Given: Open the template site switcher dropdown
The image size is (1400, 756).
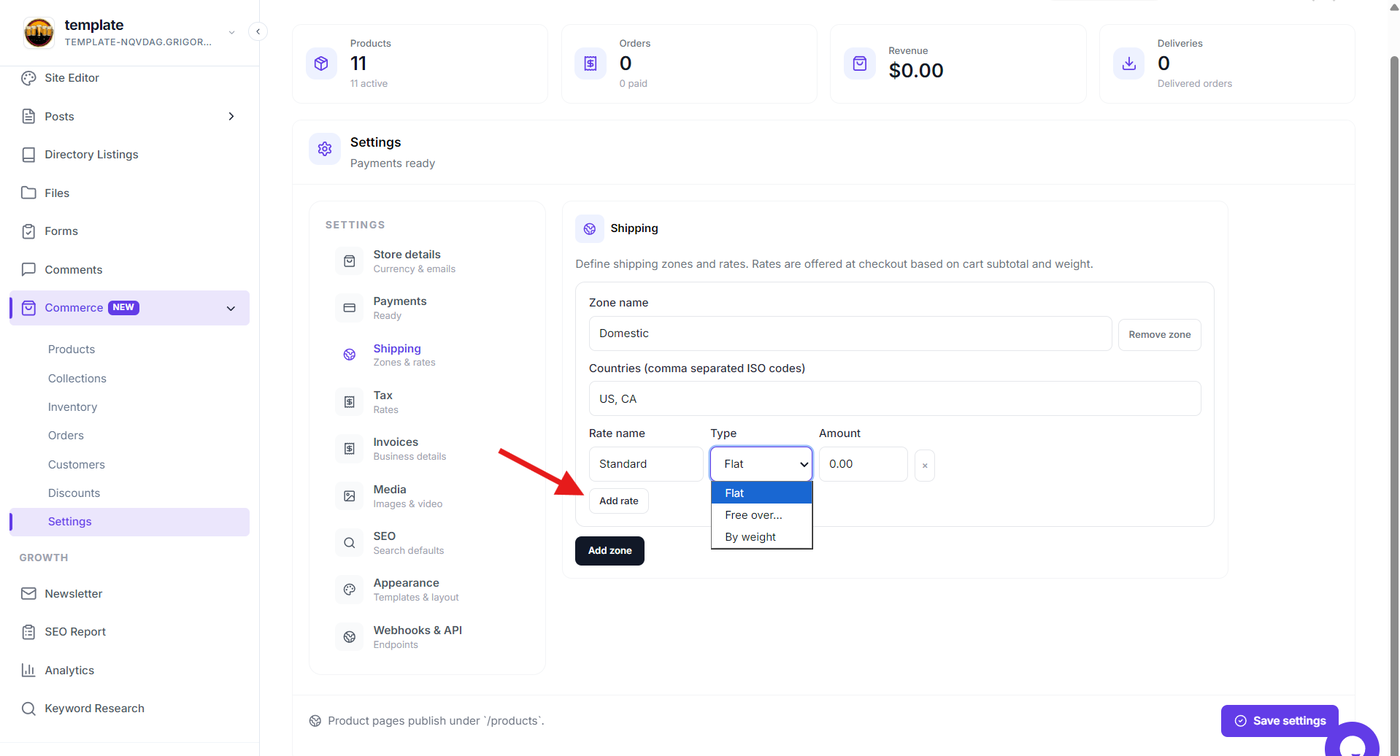Looking at the screenshot, I should coord(231,33).
